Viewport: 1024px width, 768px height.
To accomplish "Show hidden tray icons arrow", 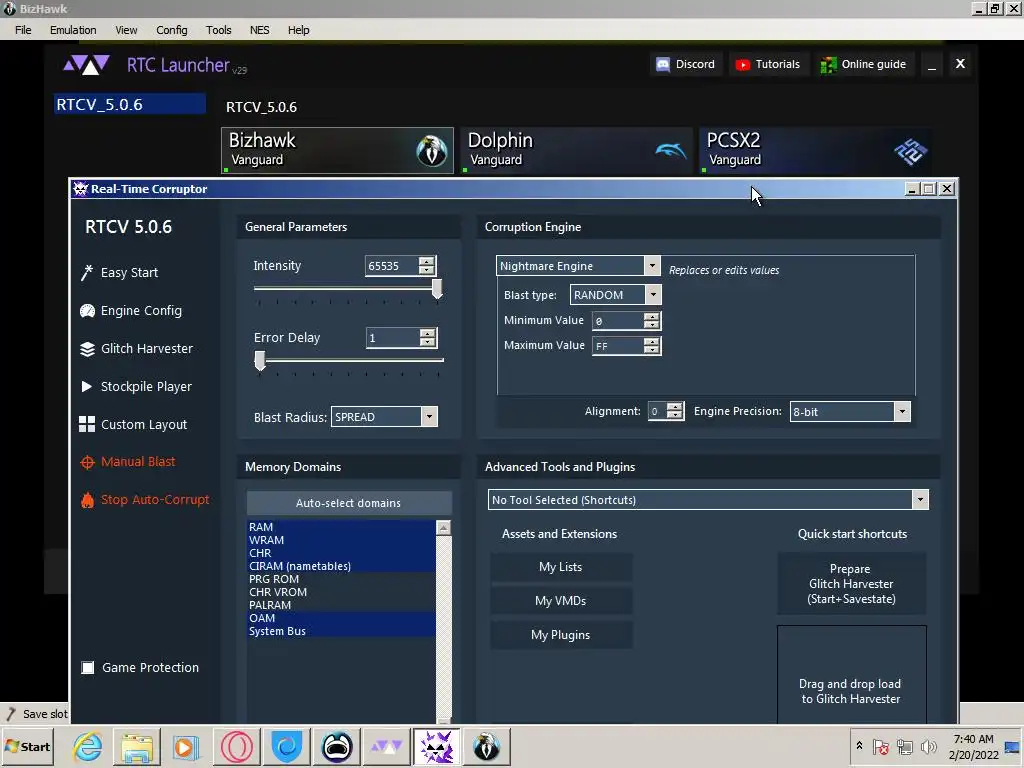I will click(x=859, y=745).
